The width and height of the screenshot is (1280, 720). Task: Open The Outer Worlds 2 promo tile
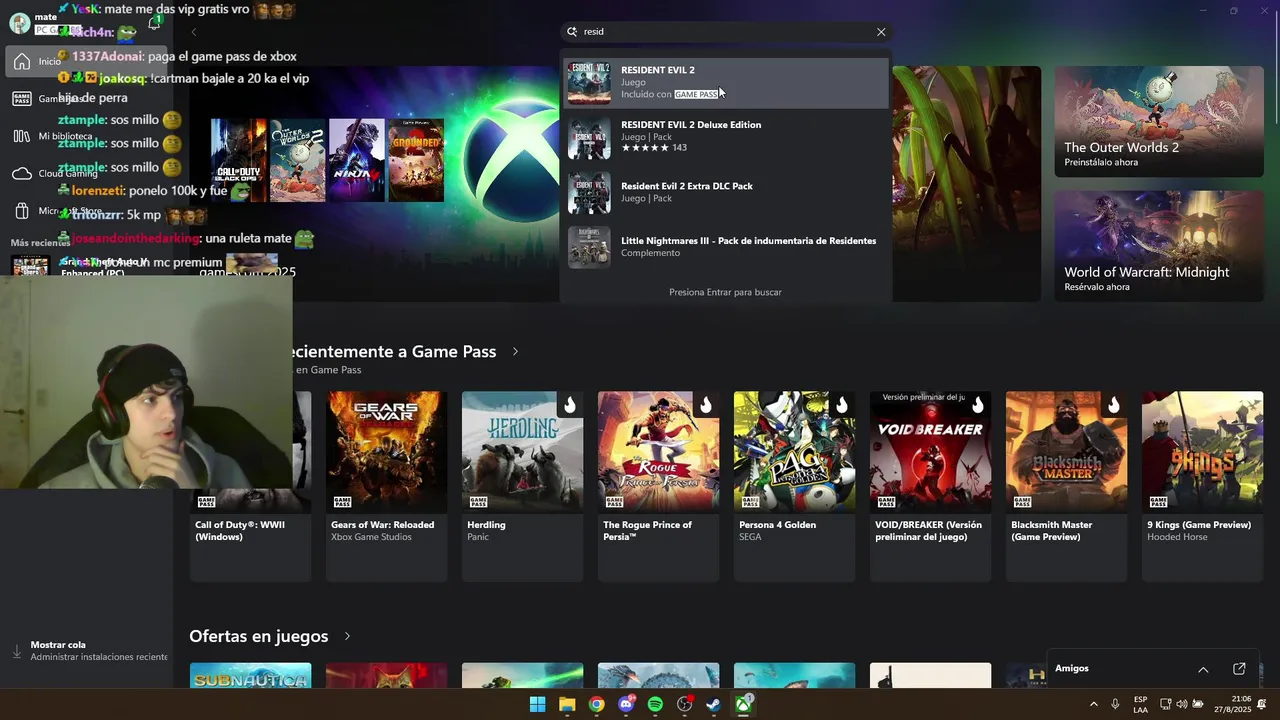click(x=1159, y=121)
